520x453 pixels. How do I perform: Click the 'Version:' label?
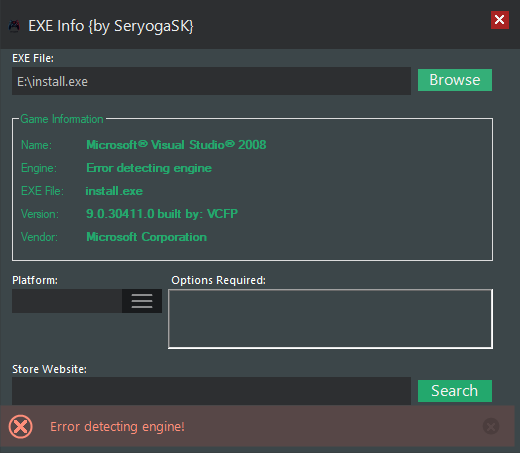[x=40, y=214]
